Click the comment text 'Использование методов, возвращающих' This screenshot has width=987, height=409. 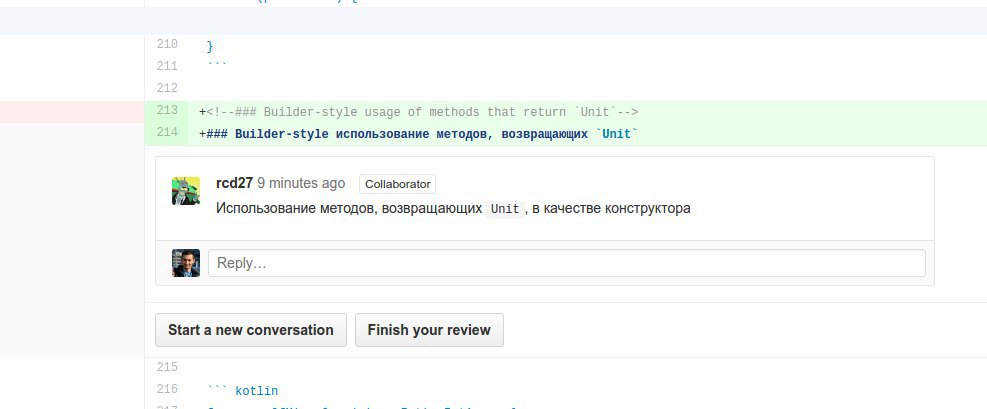(349, 208)
